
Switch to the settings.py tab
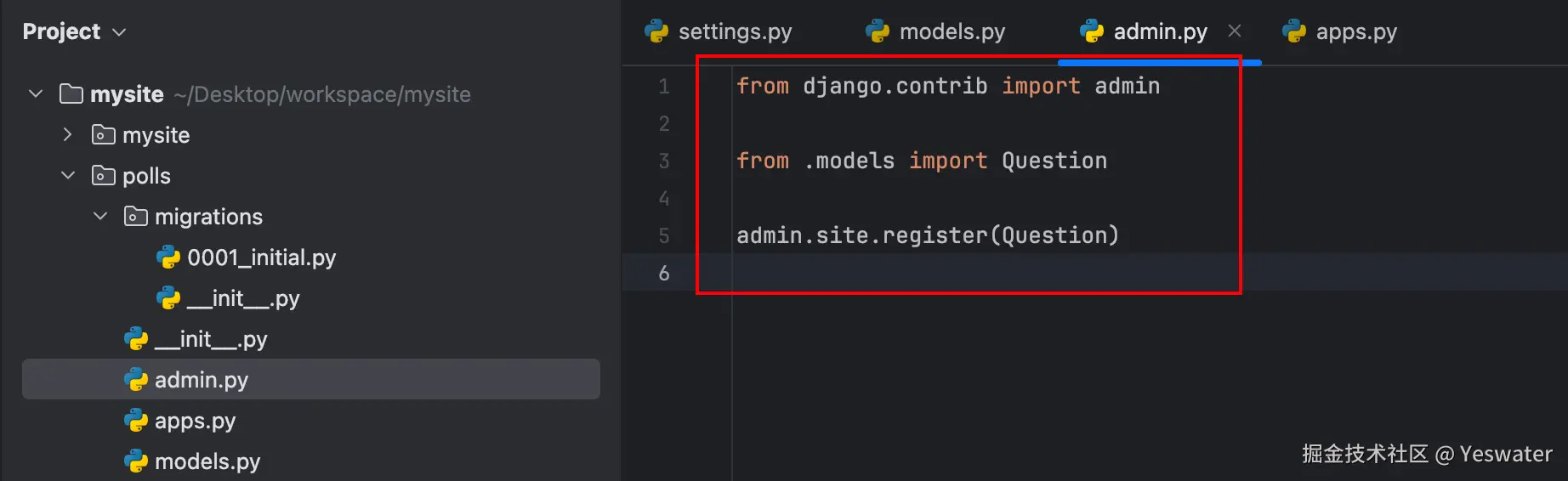(x=735, y=31)
